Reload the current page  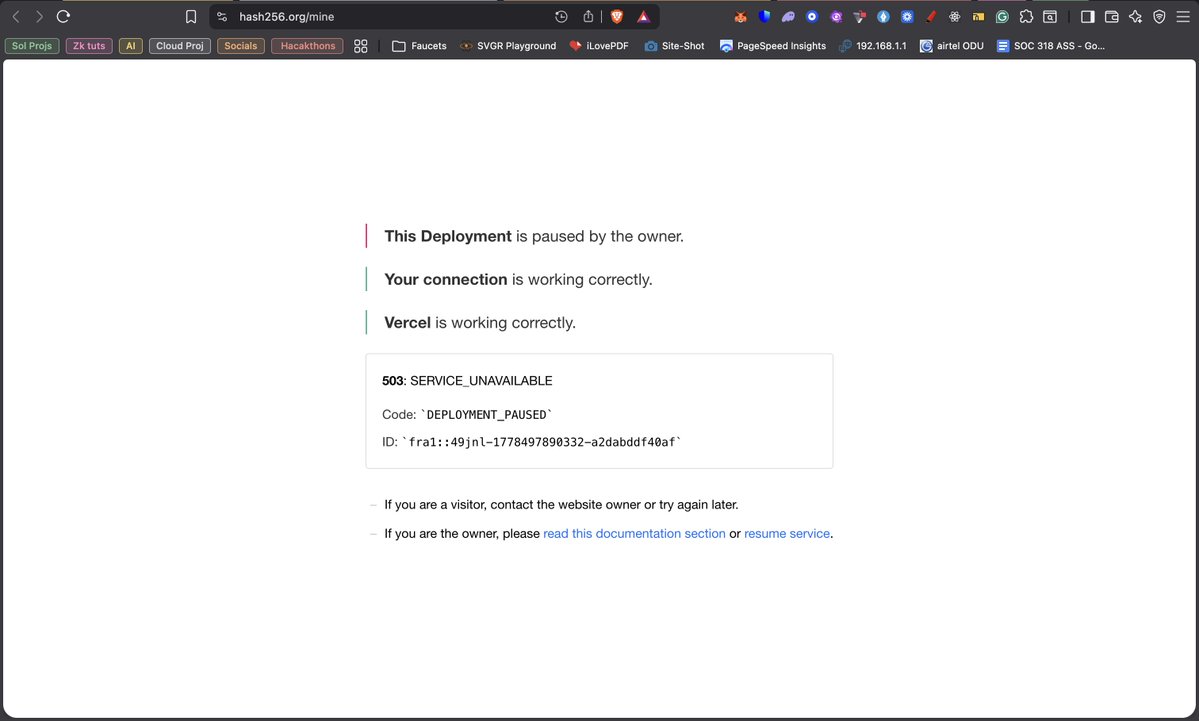click(x=63, y=16)
